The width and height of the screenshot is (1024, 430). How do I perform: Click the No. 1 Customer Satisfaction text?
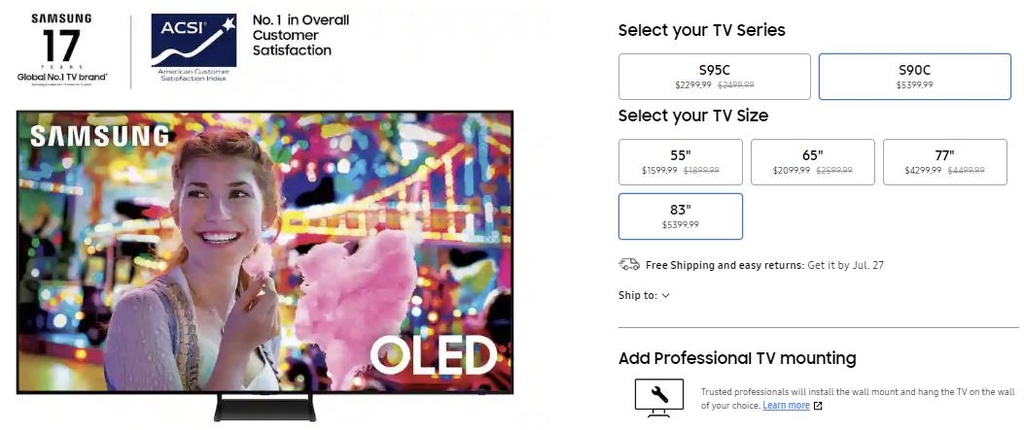click(300, 35)
